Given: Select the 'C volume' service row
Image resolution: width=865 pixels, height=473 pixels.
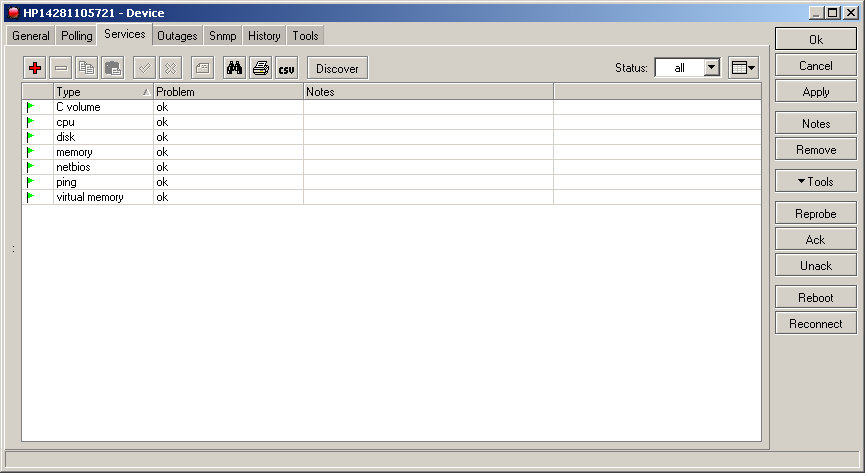Looking at the screenshot, I should coord(392,107).
